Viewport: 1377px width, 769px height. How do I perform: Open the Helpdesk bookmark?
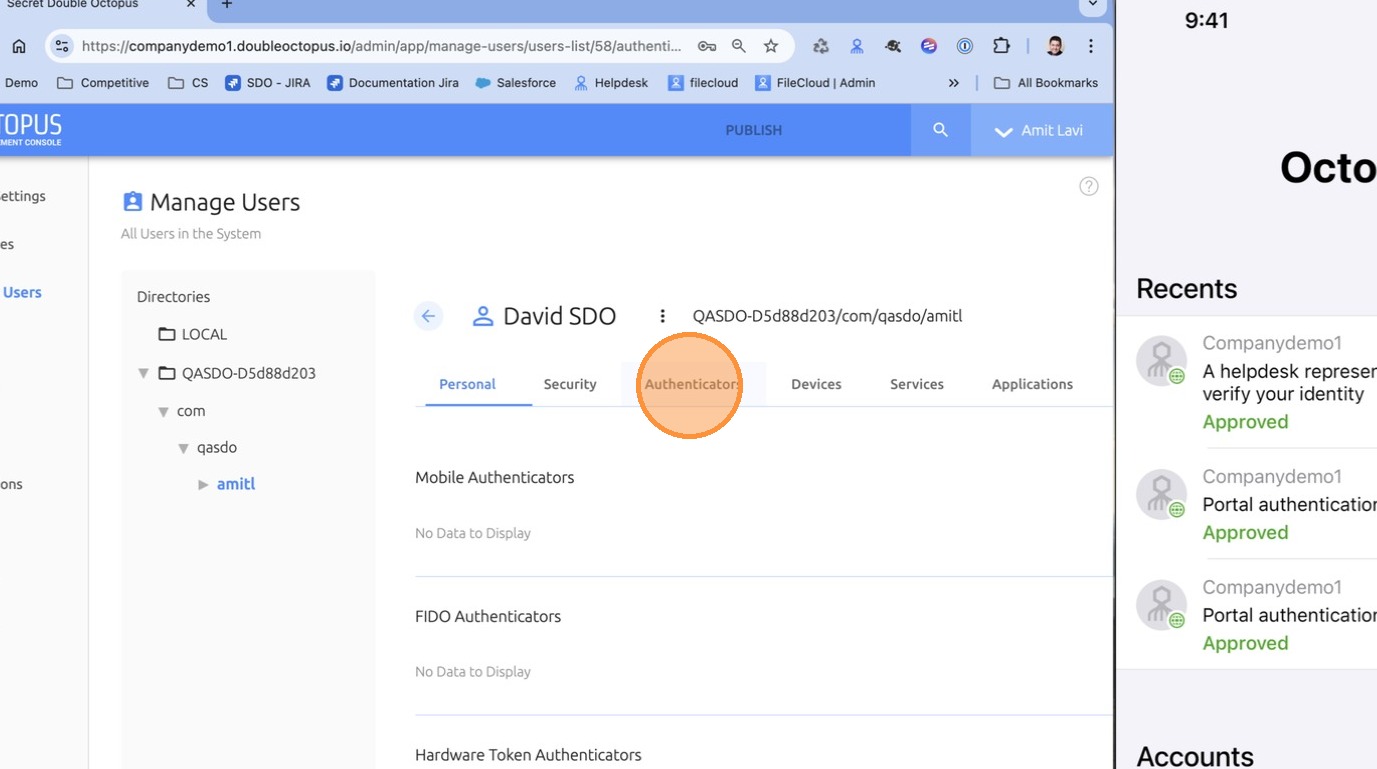click(611, 83)
